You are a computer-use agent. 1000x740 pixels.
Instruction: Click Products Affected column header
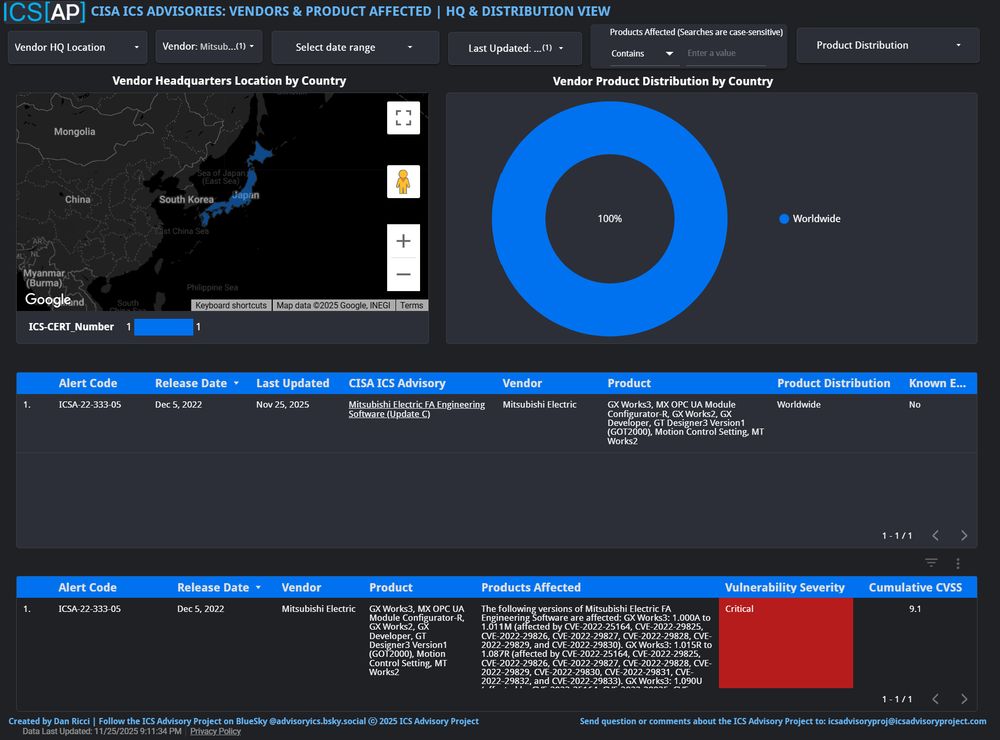(x=531, y=588)
